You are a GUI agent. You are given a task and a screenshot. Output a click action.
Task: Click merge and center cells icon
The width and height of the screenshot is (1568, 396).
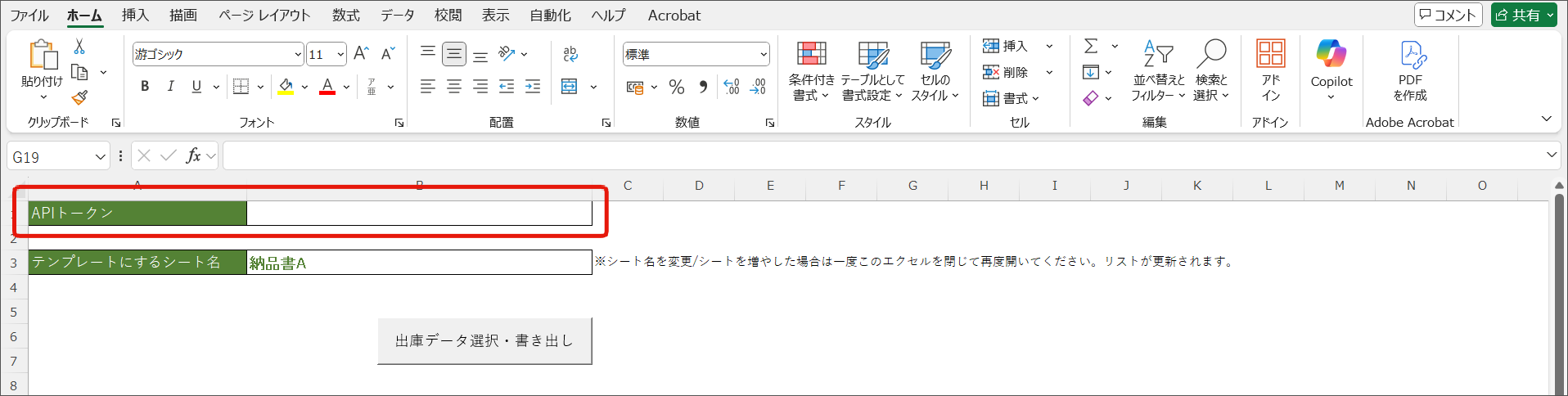pyautogui.click(x=570, y=86)
